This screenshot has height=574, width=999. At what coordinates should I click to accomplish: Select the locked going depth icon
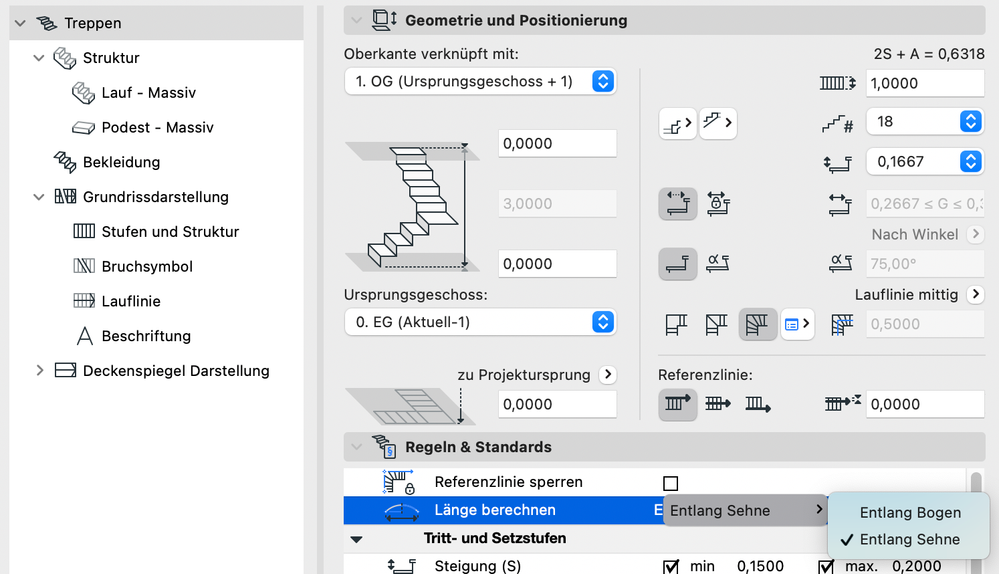pos(718,204)
